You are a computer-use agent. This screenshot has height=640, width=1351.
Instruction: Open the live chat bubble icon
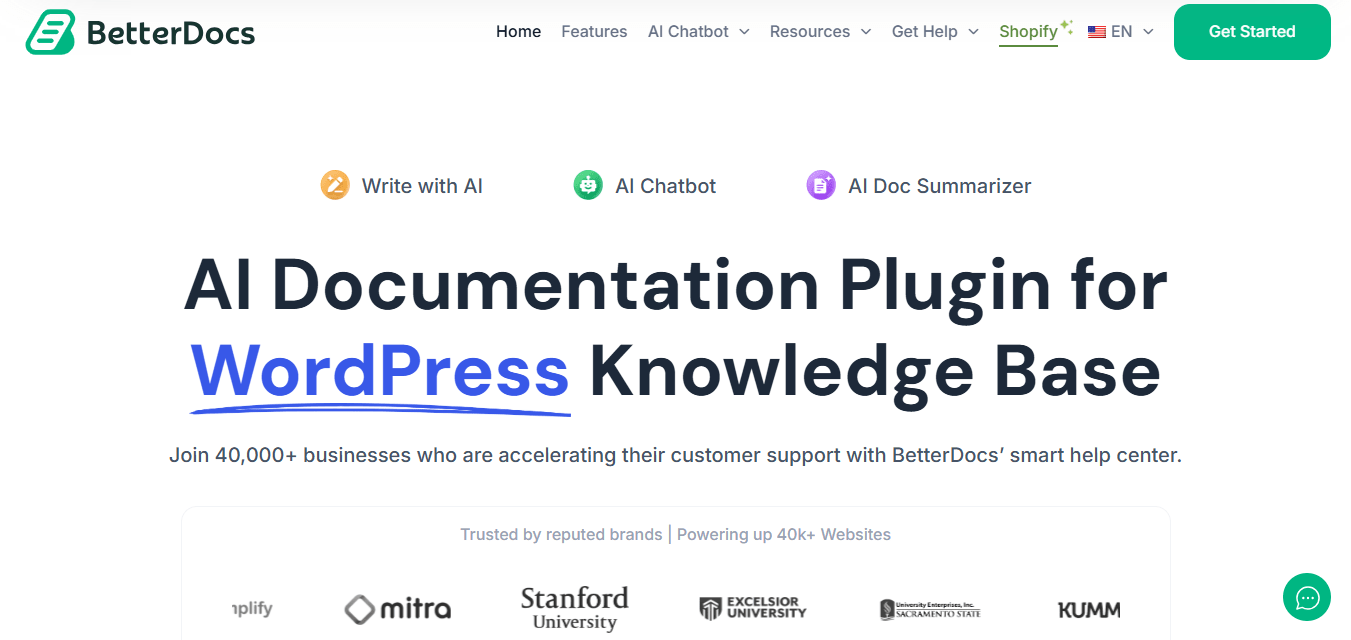(x=1307, y=597)
